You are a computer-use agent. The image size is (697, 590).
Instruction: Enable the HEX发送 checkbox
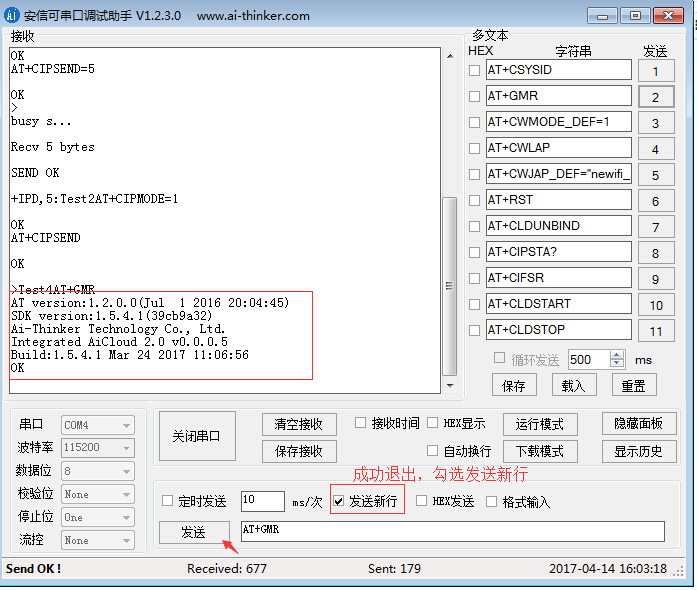(421, 501)
